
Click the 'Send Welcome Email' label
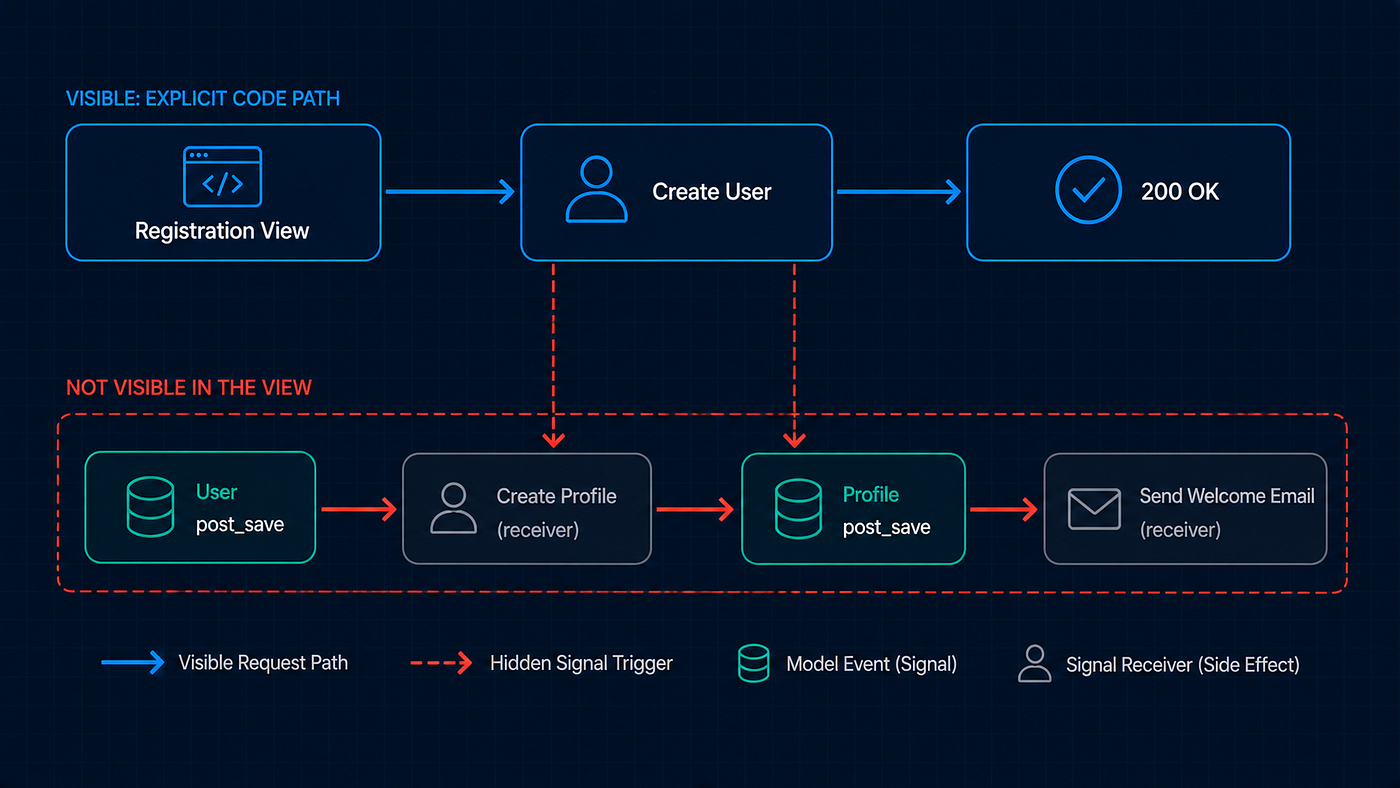point(1227,496)
